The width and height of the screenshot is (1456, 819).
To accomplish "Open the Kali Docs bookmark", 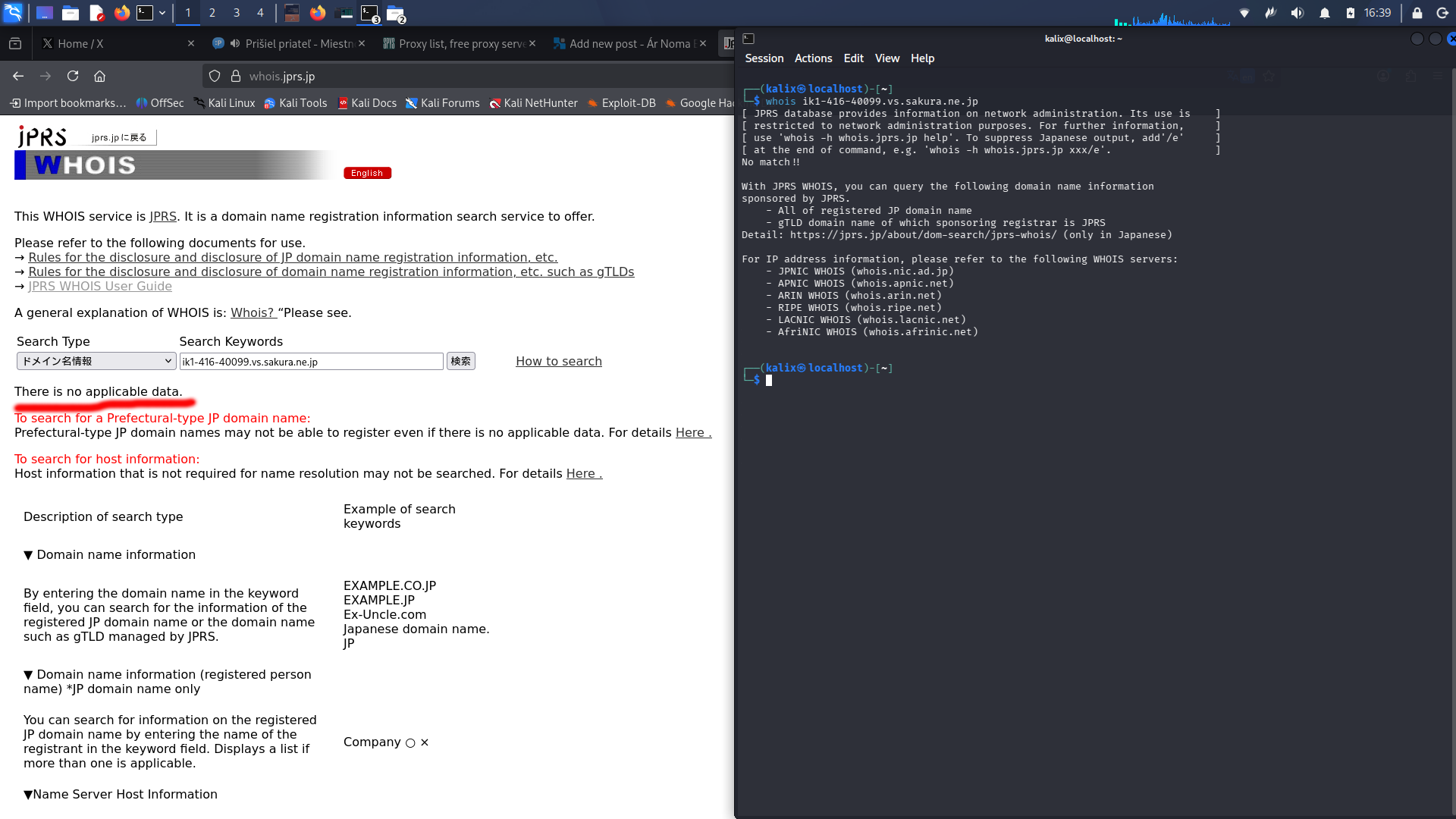I will coord(367,103).
